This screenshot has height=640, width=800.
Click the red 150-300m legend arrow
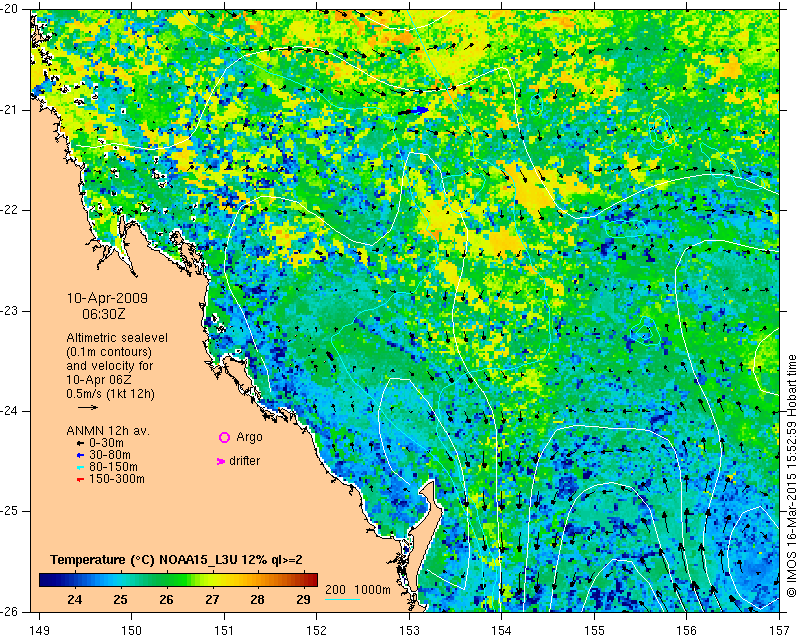click(80, 480)
